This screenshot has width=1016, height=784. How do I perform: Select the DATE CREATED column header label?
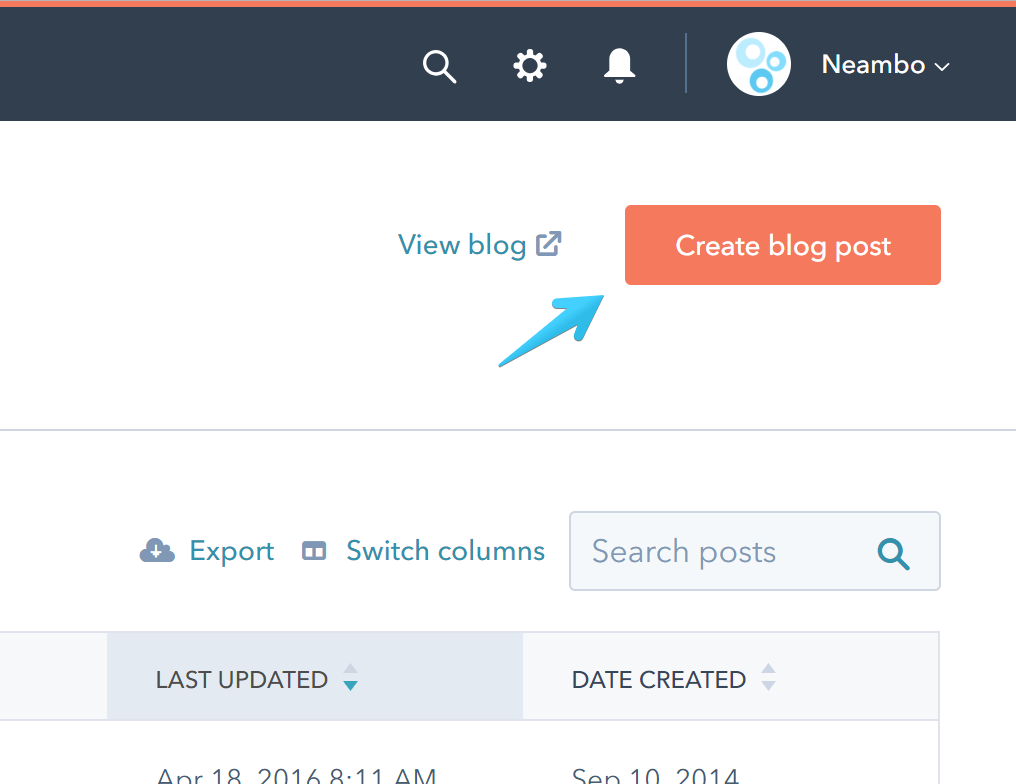[x=659, y=680]
